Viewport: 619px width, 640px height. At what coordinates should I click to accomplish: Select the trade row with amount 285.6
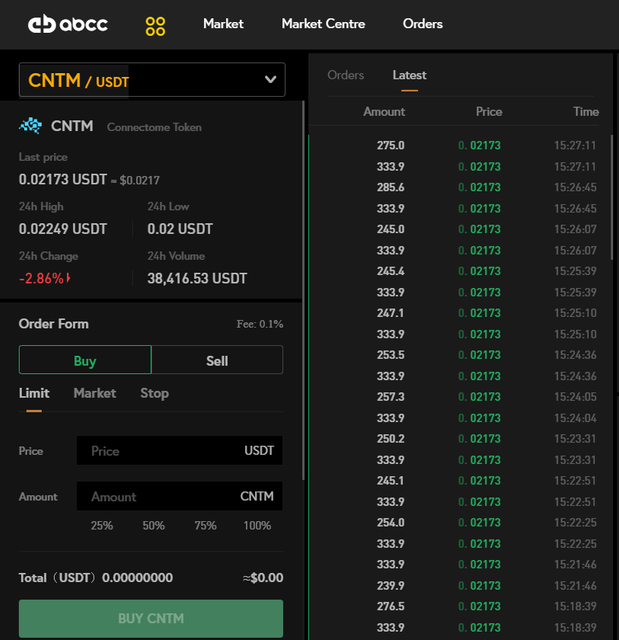[460, 187]
